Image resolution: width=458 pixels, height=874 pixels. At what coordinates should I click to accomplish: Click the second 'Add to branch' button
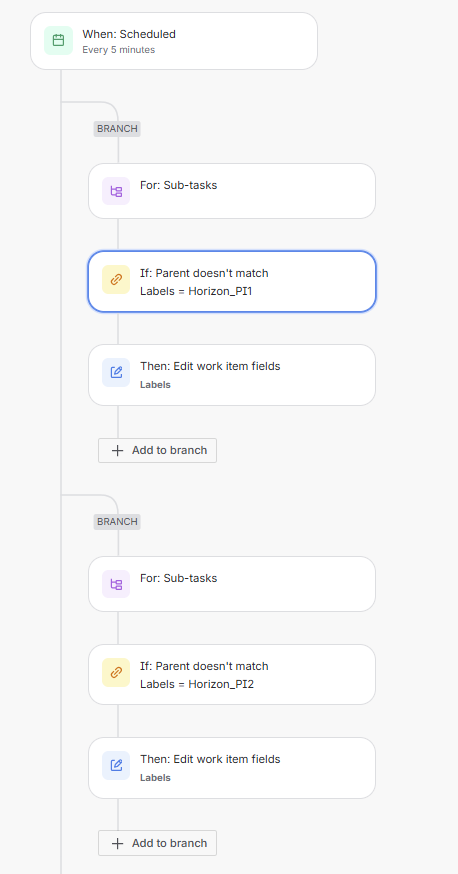click(x=158, y=843)
